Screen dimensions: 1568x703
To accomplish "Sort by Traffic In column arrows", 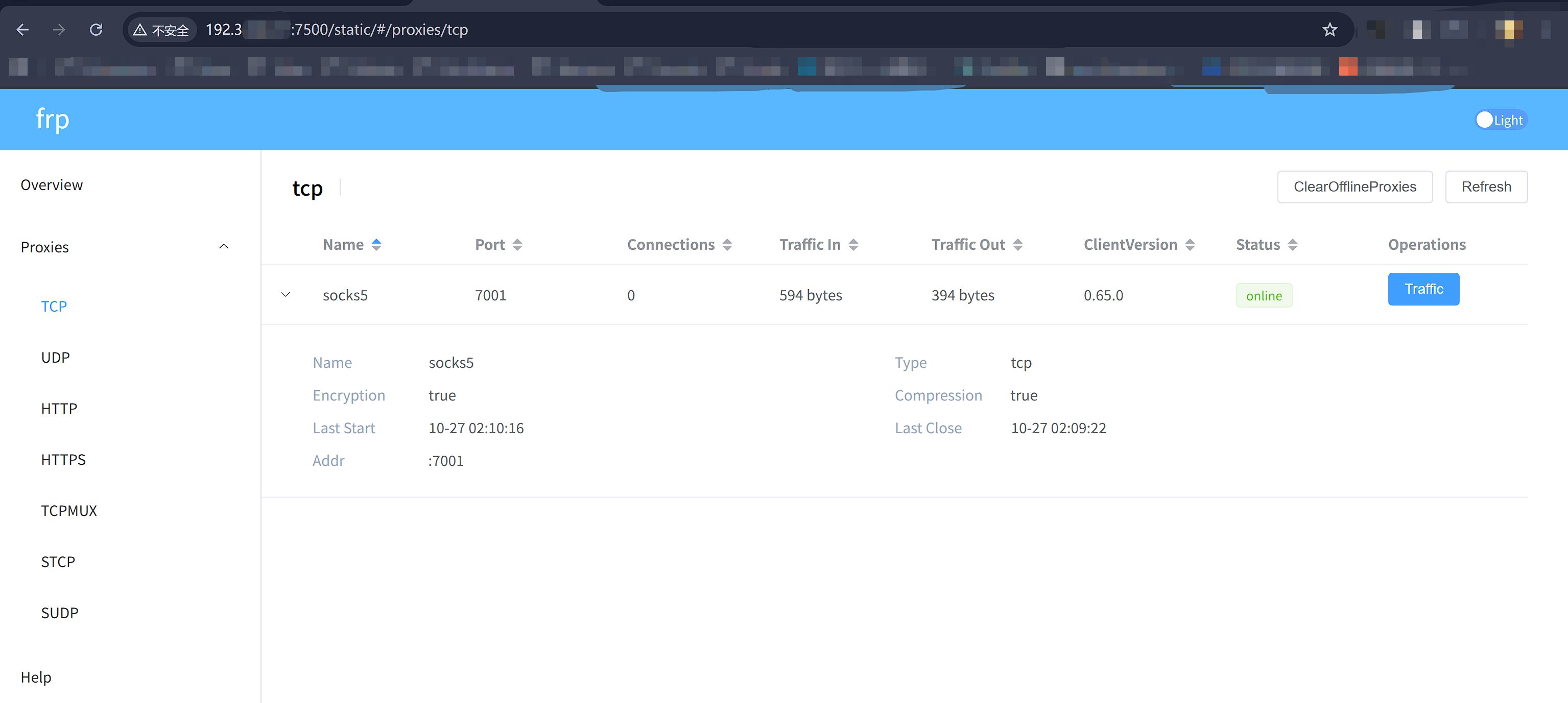I will (853, 245).
